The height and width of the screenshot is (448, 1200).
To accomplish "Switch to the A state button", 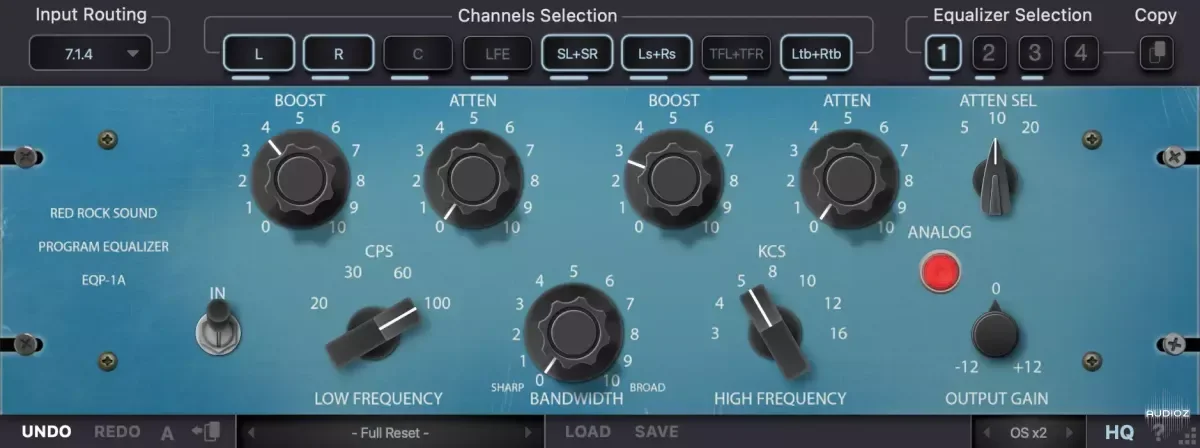I will pos(167,433).
